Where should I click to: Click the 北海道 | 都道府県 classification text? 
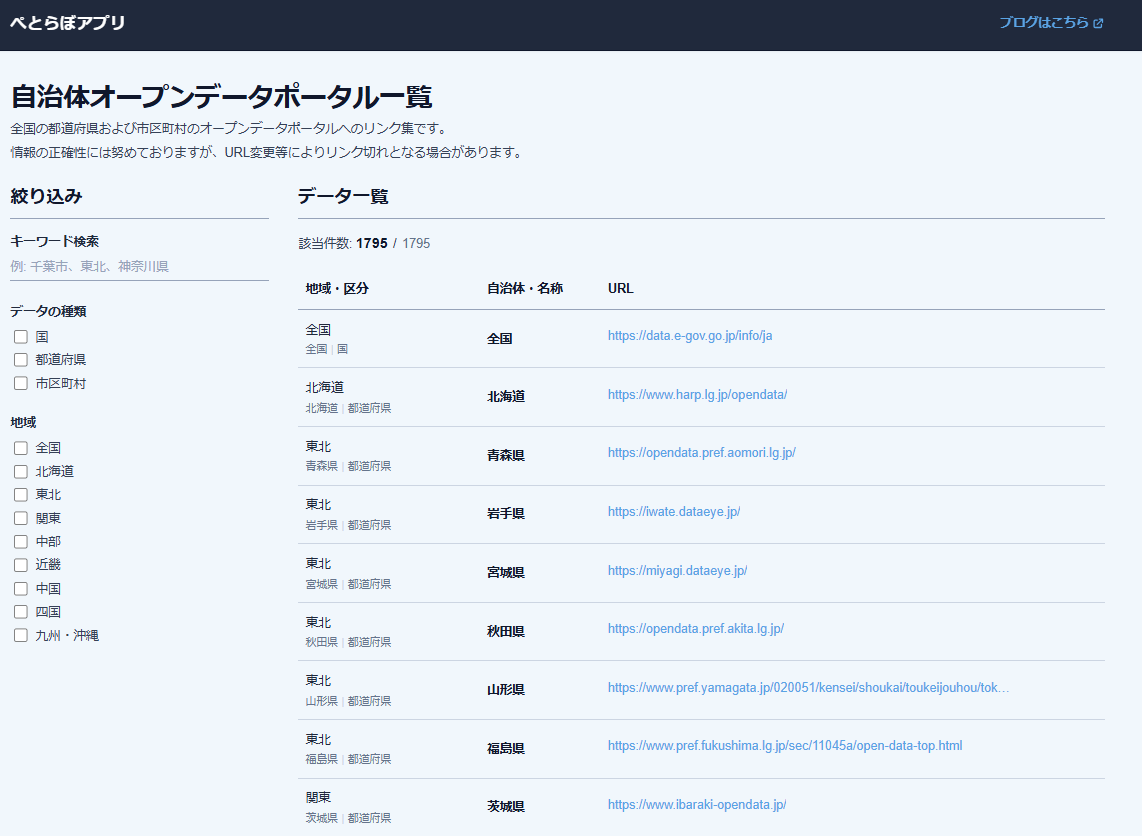(348, 408)
